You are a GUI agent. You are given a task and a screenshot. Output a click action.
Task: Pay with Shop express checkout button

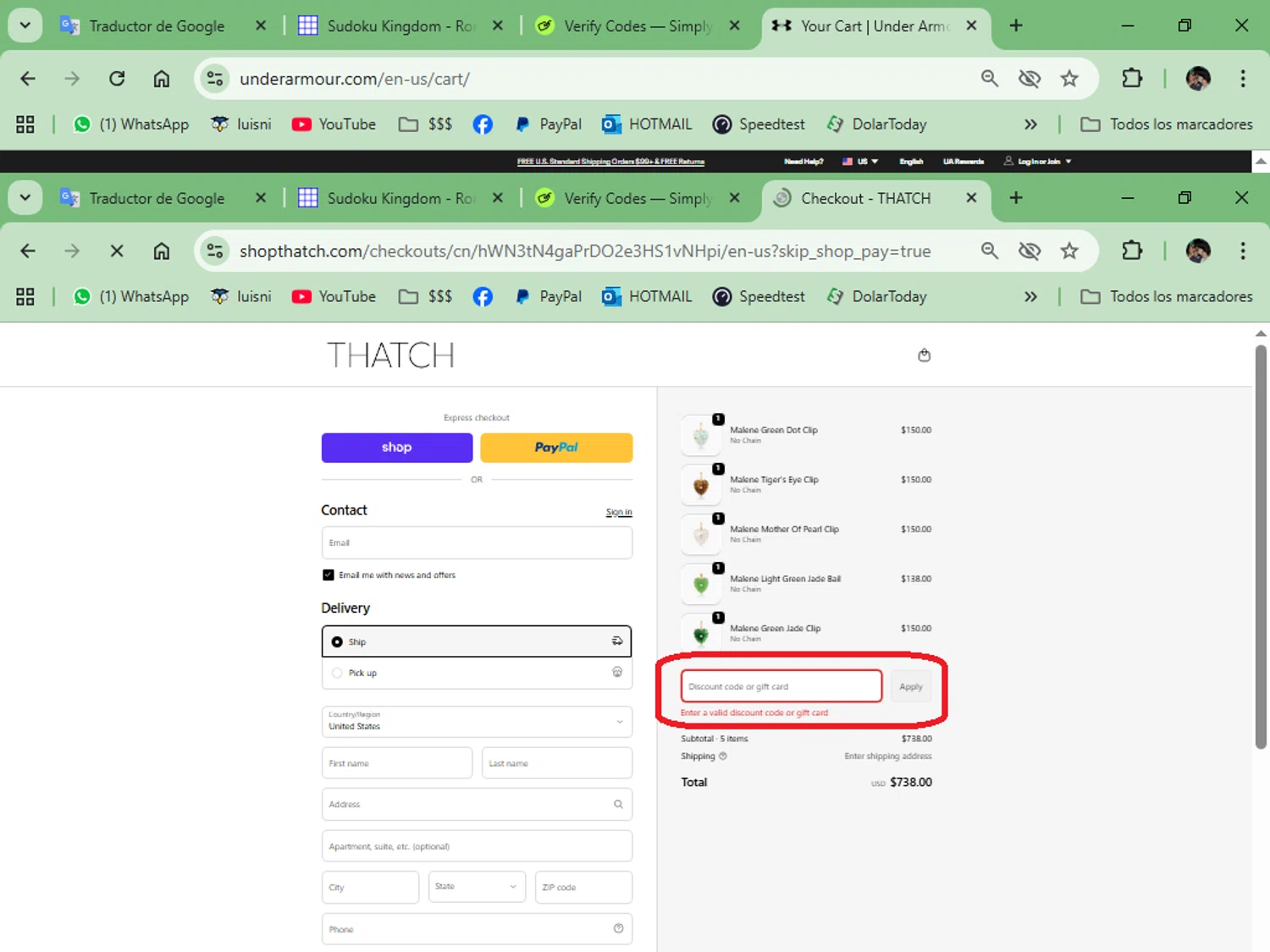(397, 448)
